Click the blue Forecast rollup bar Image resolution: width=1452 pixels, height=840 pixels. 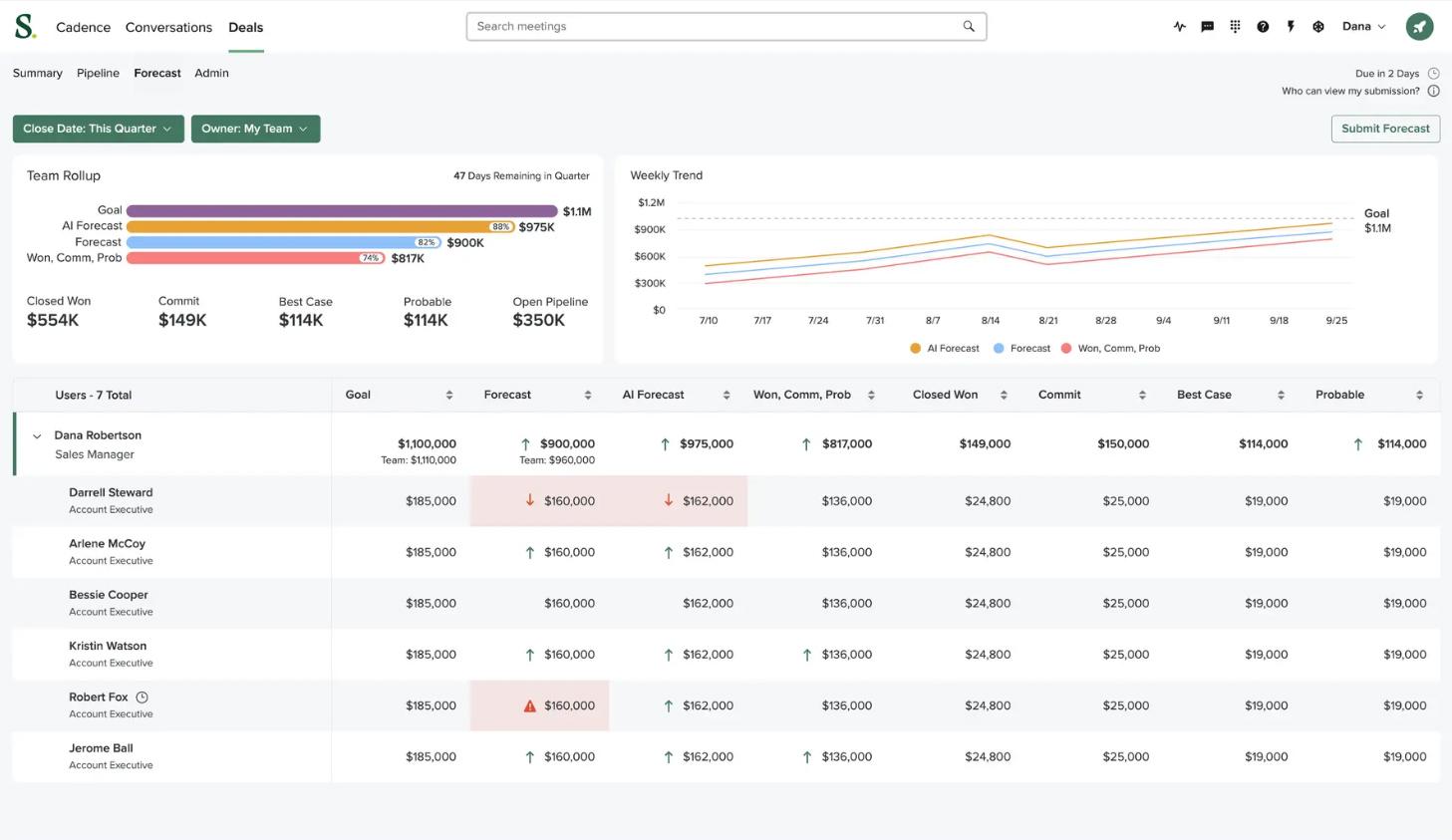284,242
